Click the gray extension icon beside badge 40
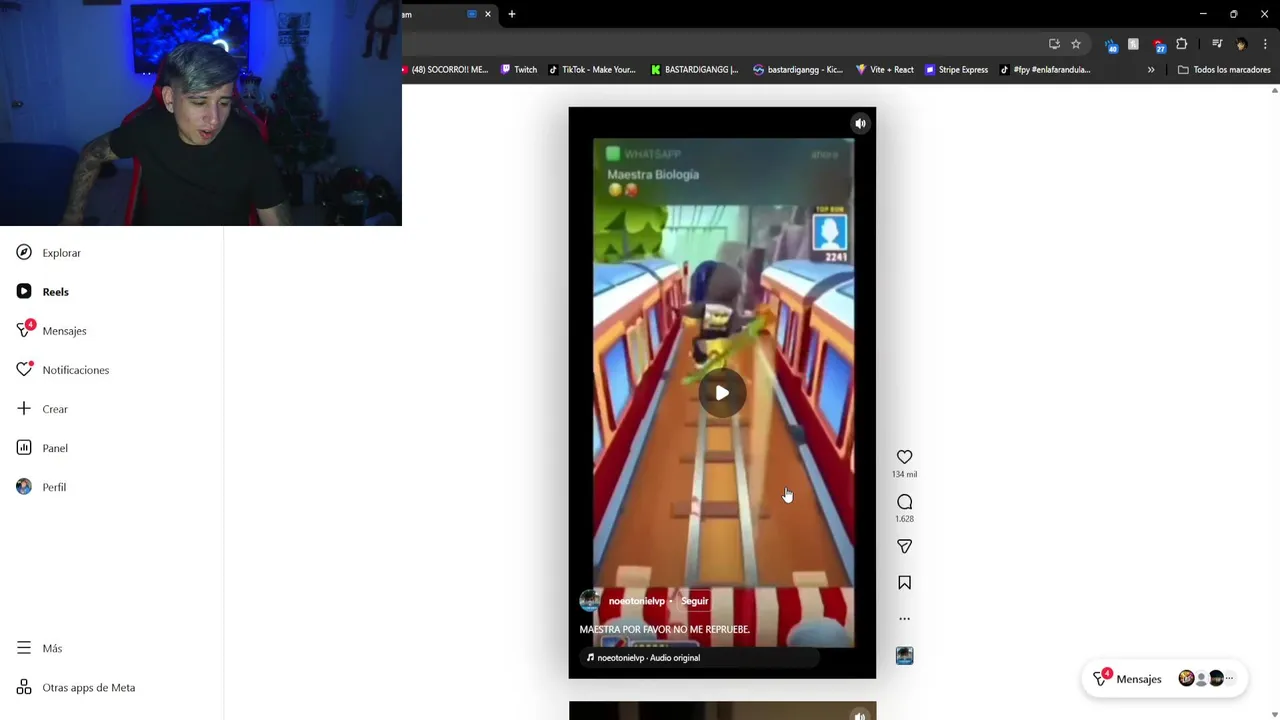Viewport: 1280px width, 720px height. (1133, 44)
